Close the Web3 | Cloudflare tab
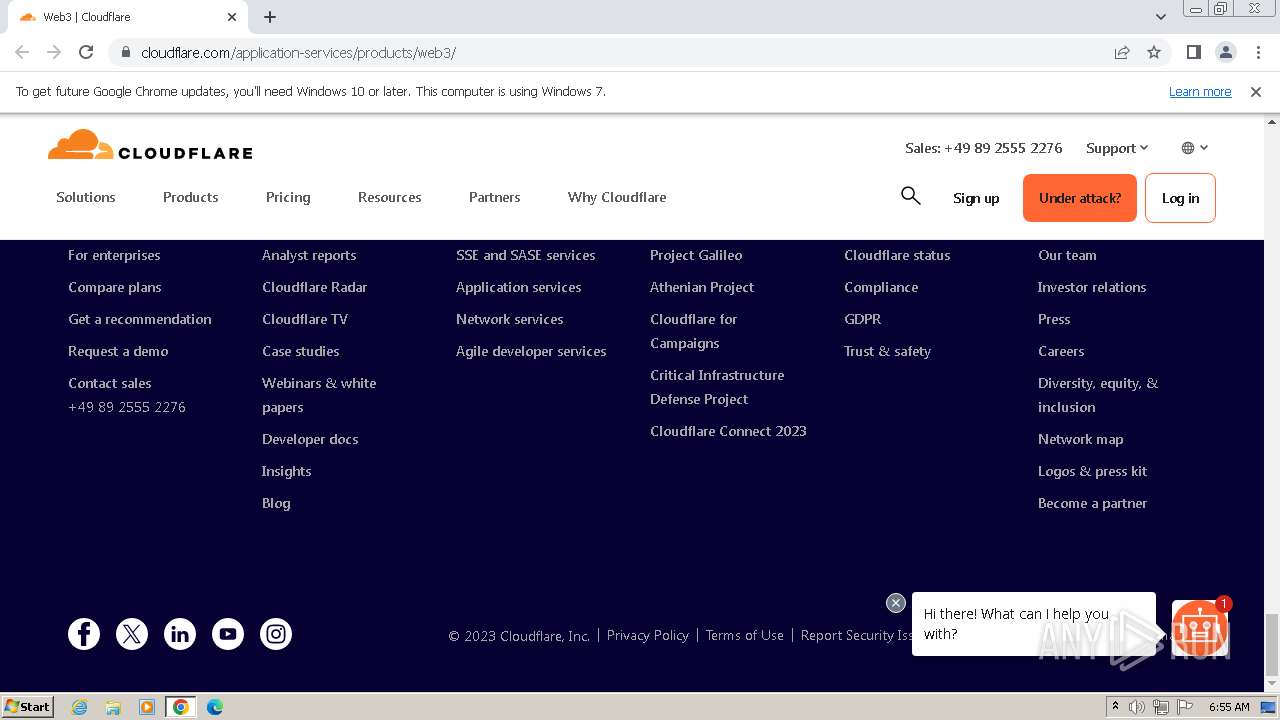Viewport: 1280px width, 720px height. point(232,17)
